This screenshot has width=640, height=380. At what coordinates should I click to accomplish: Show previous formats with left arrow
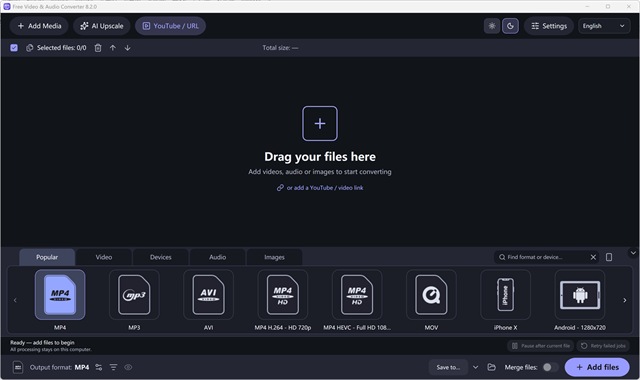pyautogui.click(x=15, y=300)
